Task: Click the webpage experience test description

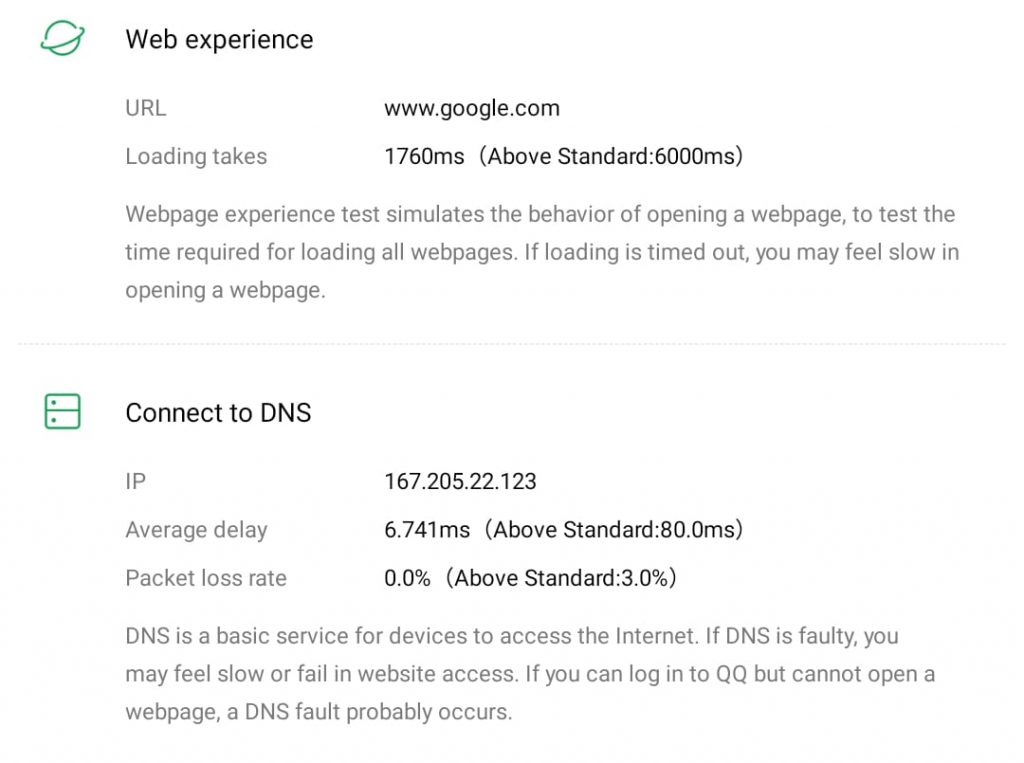Action: coord(540,252)
